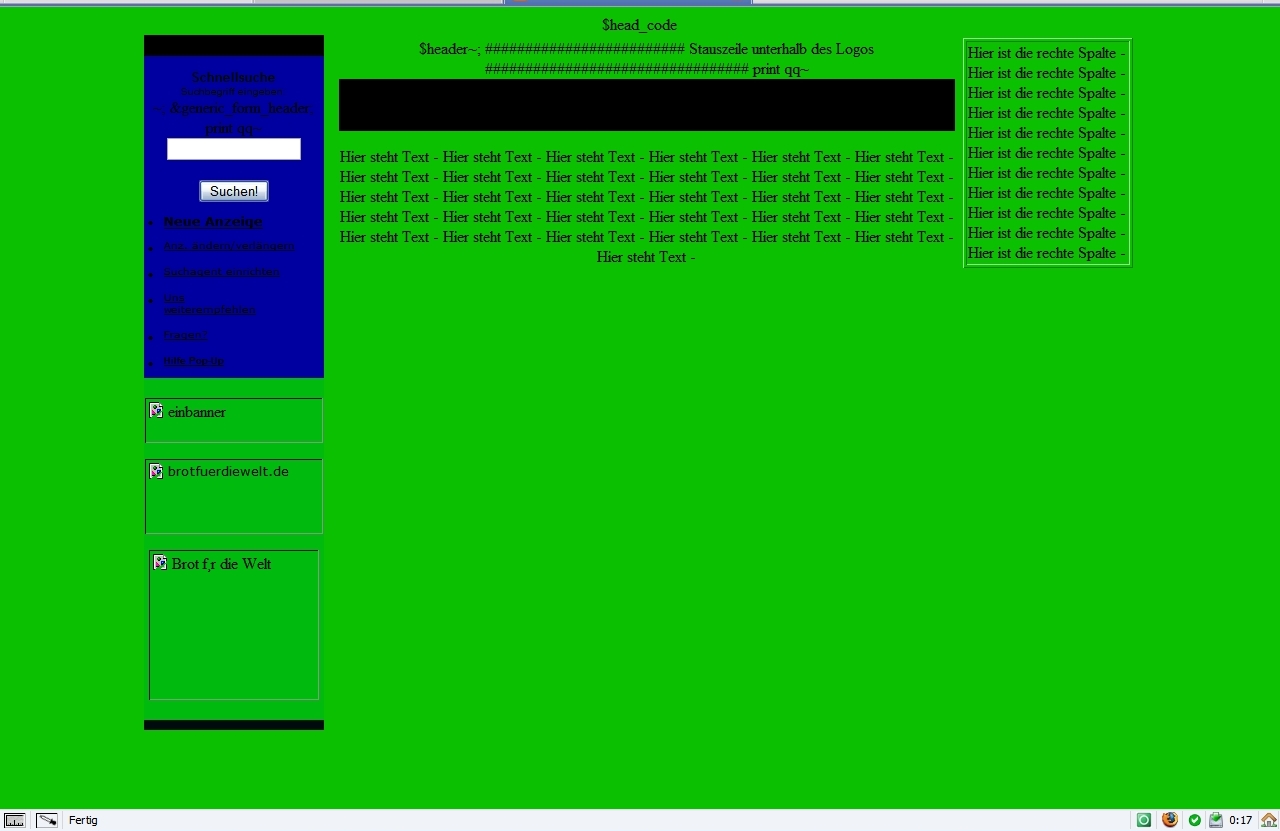Open the Anz. ändern/verlängern link
This screenshot has width=1280, height=831.
[228, 246]
